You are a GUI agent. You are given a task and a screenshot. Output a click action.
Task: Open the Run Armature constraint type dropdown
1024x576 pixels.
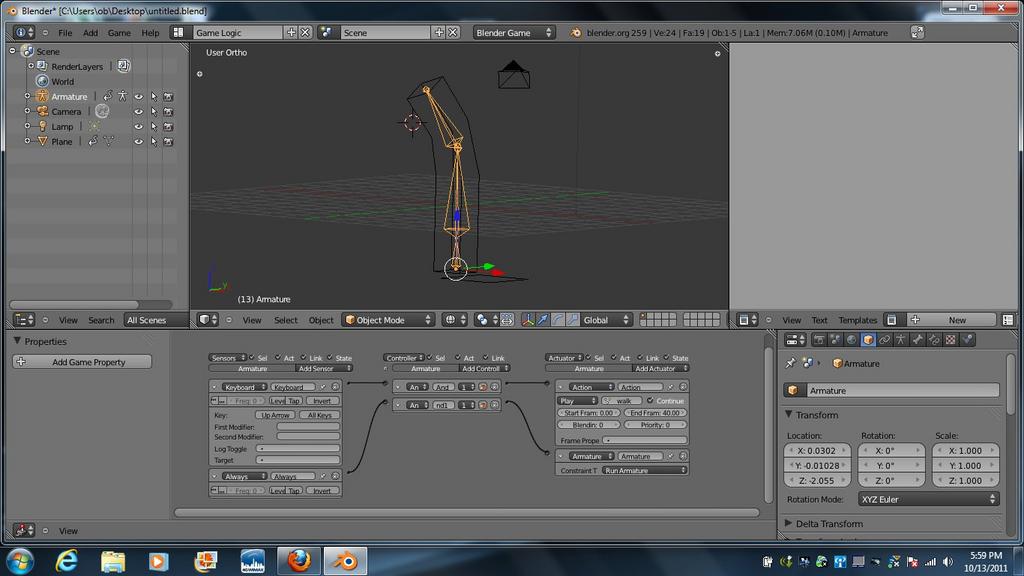point(644,470)
